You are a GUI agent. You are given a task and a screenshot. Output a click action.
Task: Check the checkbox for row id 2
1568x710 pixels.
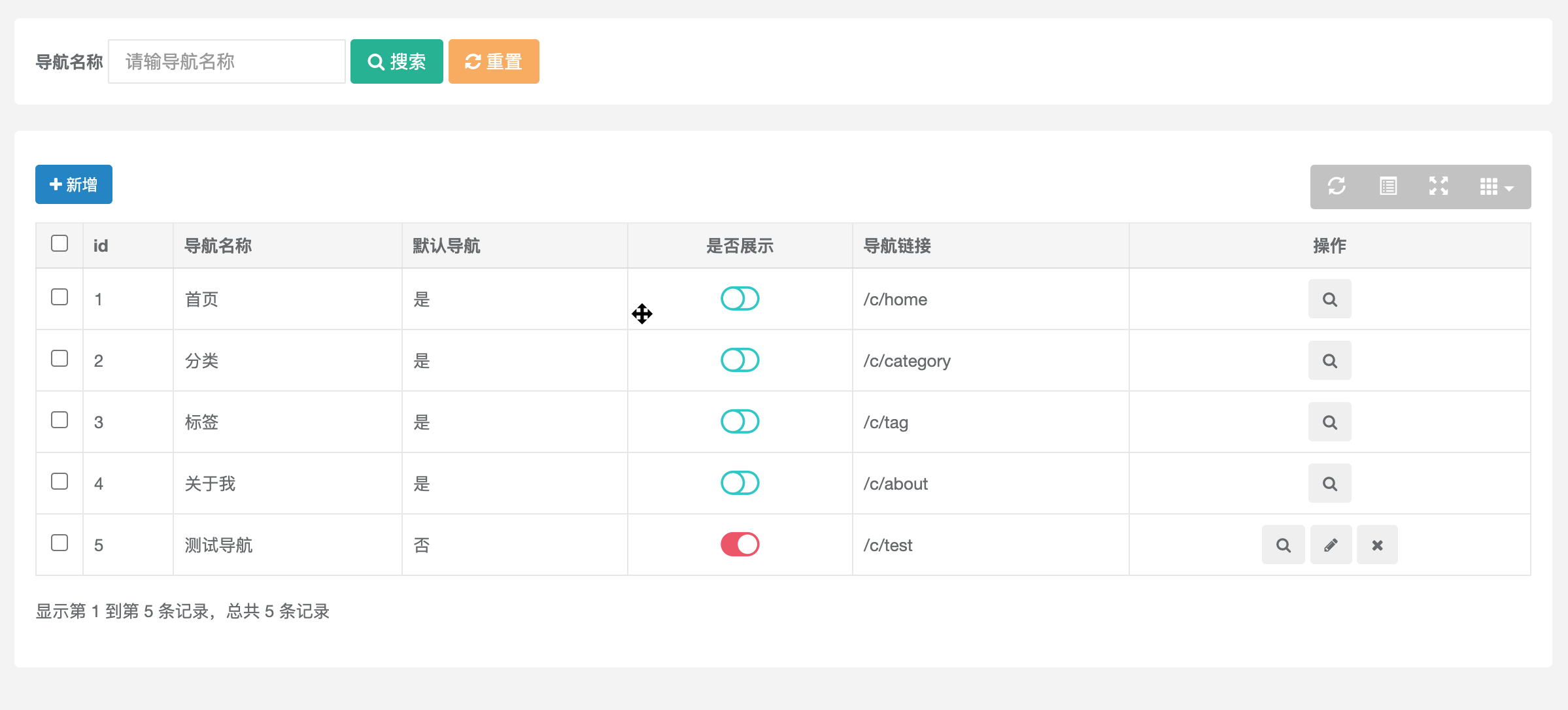coord(60,358)
